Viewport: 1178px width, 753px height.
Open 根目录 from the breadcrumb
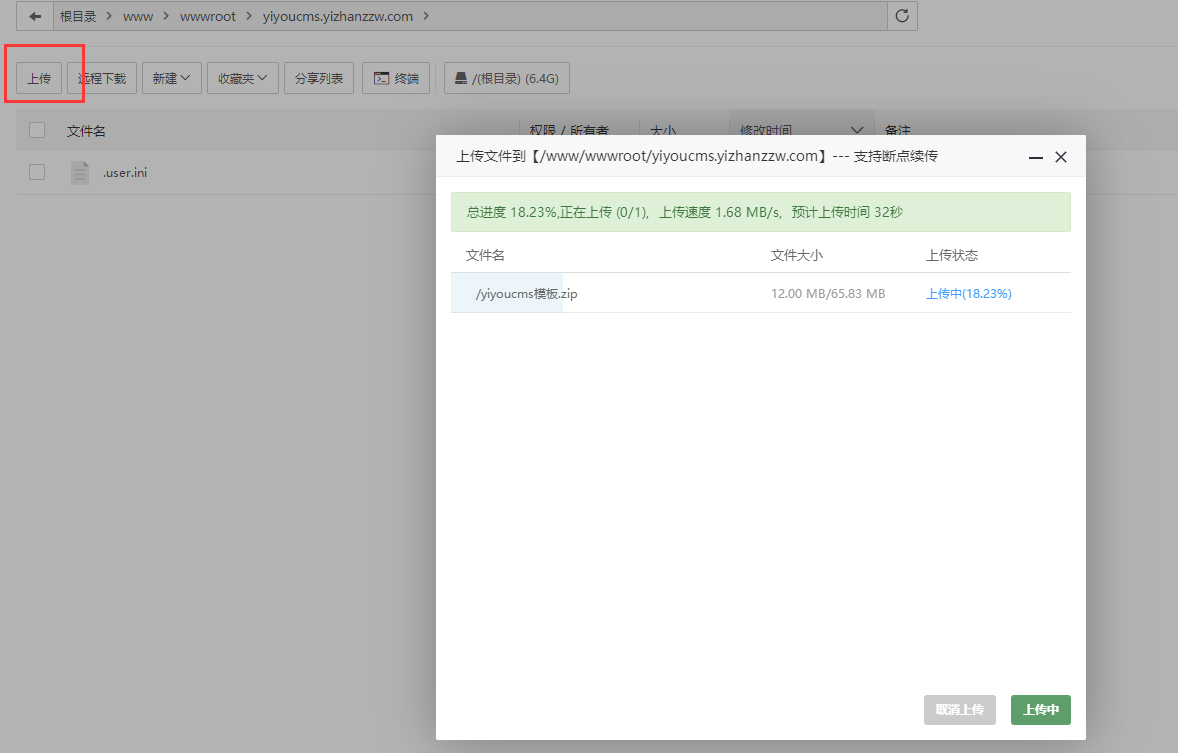tap(79, 16)
